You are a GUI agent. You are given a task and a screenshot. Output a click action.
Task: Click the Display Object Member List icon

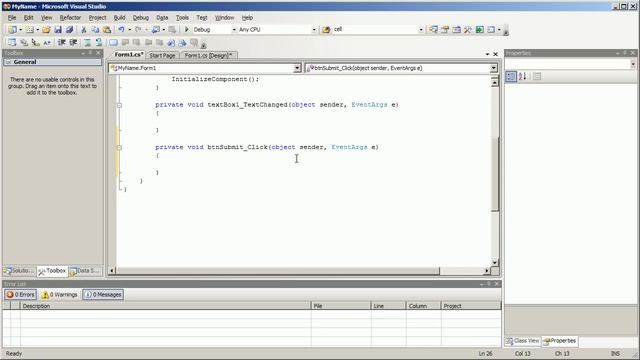click(12, 42)
